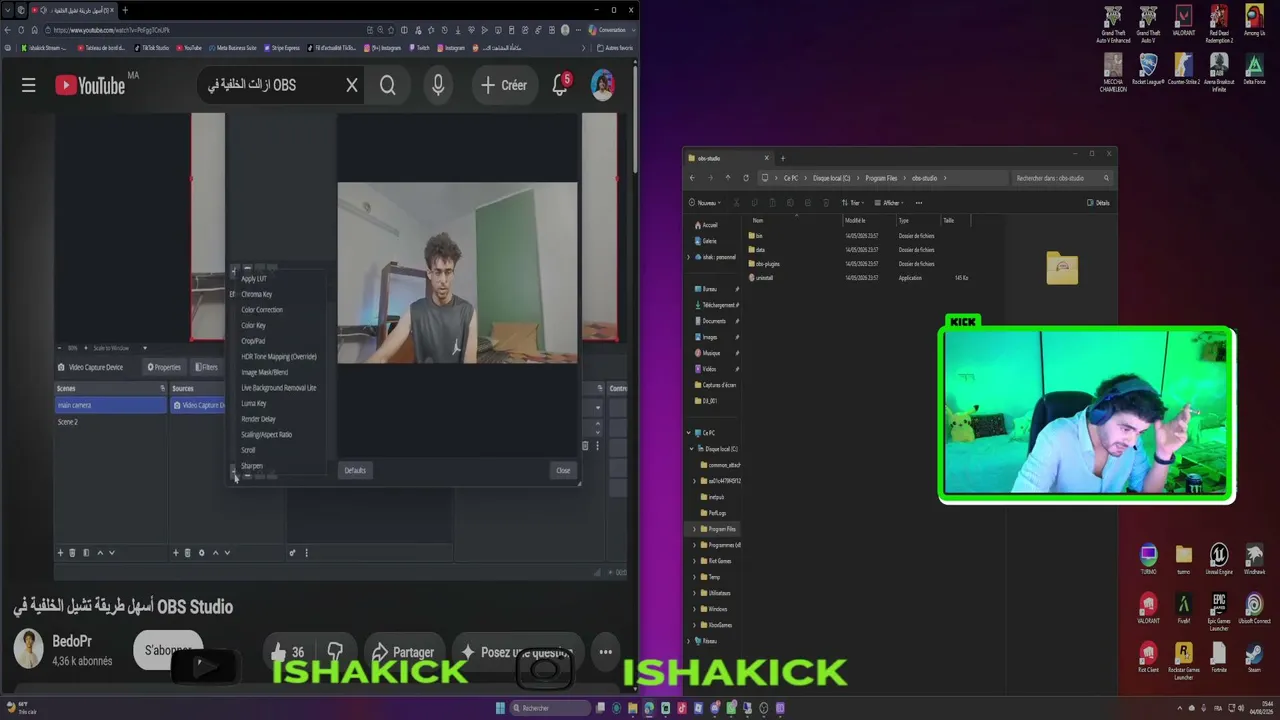The height and width of the screenshot is (720, 1280).
Task: Open Unreal Engine desktop shortcut
Action: pyautogui.click(x=1219, y=560)
